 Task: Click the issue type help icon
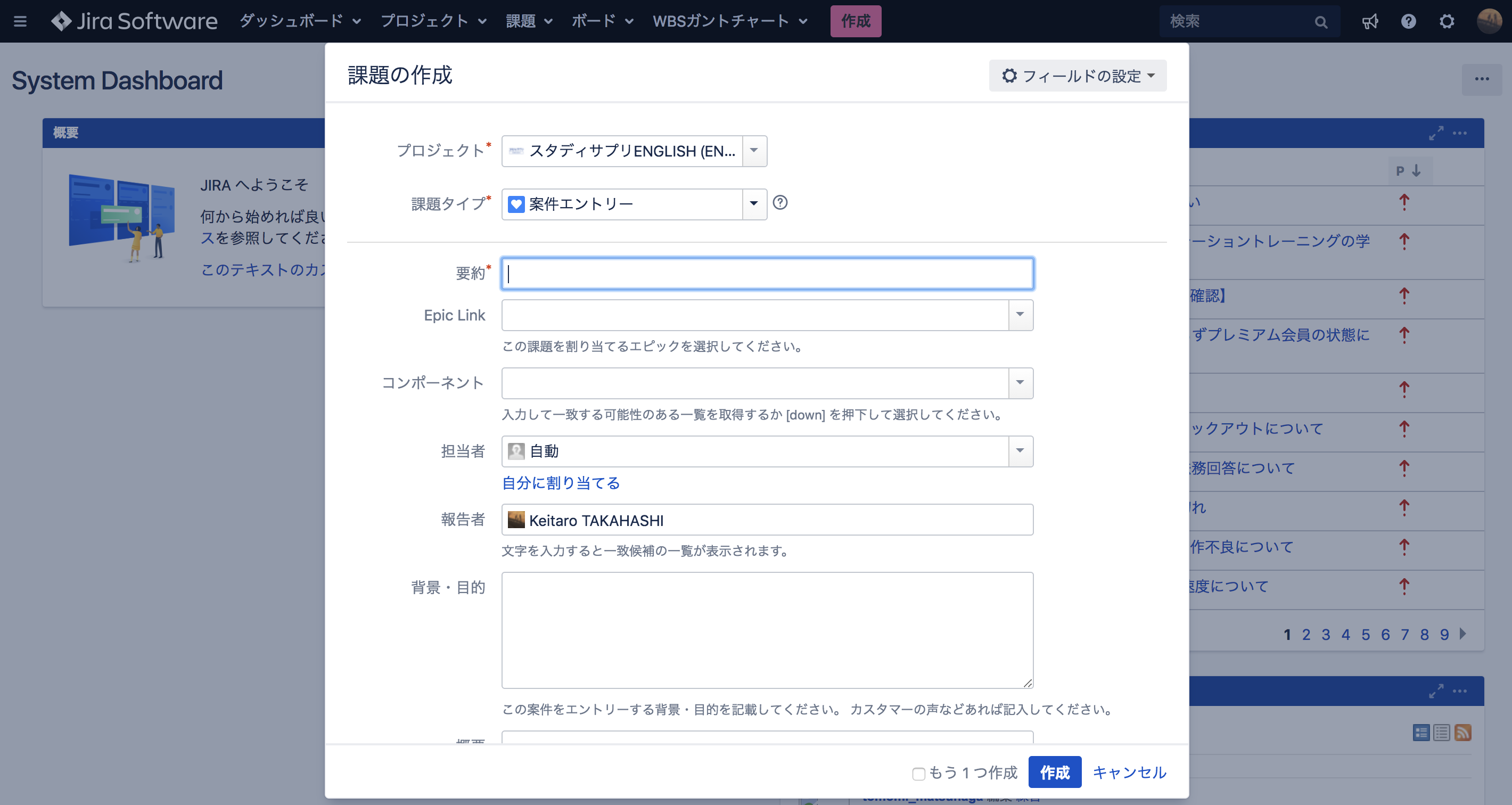coord(780,202)
